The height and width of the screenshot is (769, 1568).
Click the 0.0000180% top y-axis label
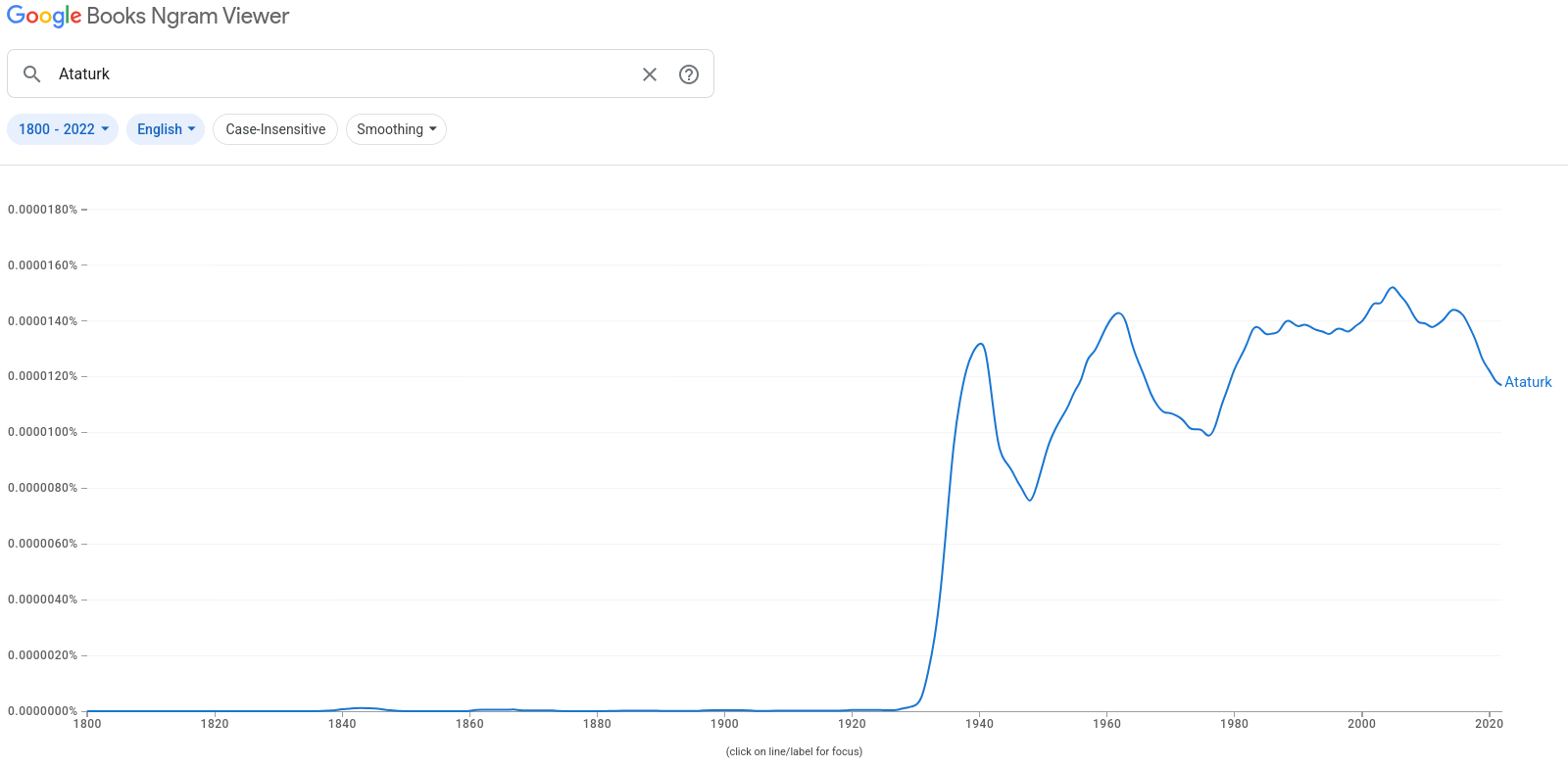[42, 210]
